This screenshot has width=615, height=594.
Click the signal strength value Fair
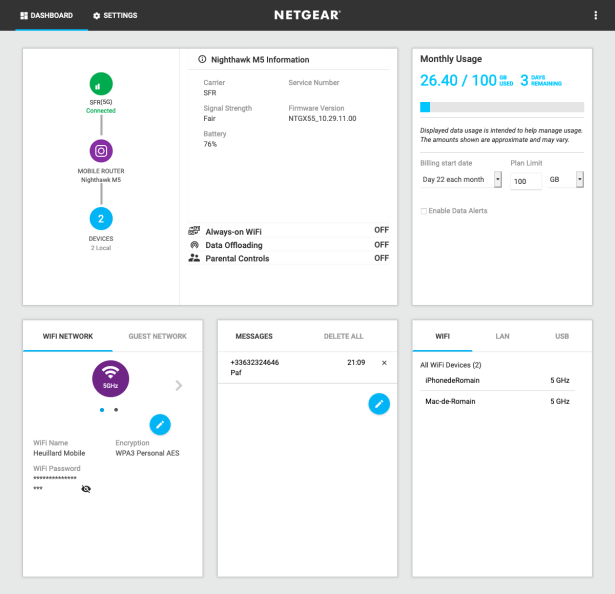coord(209,118)
